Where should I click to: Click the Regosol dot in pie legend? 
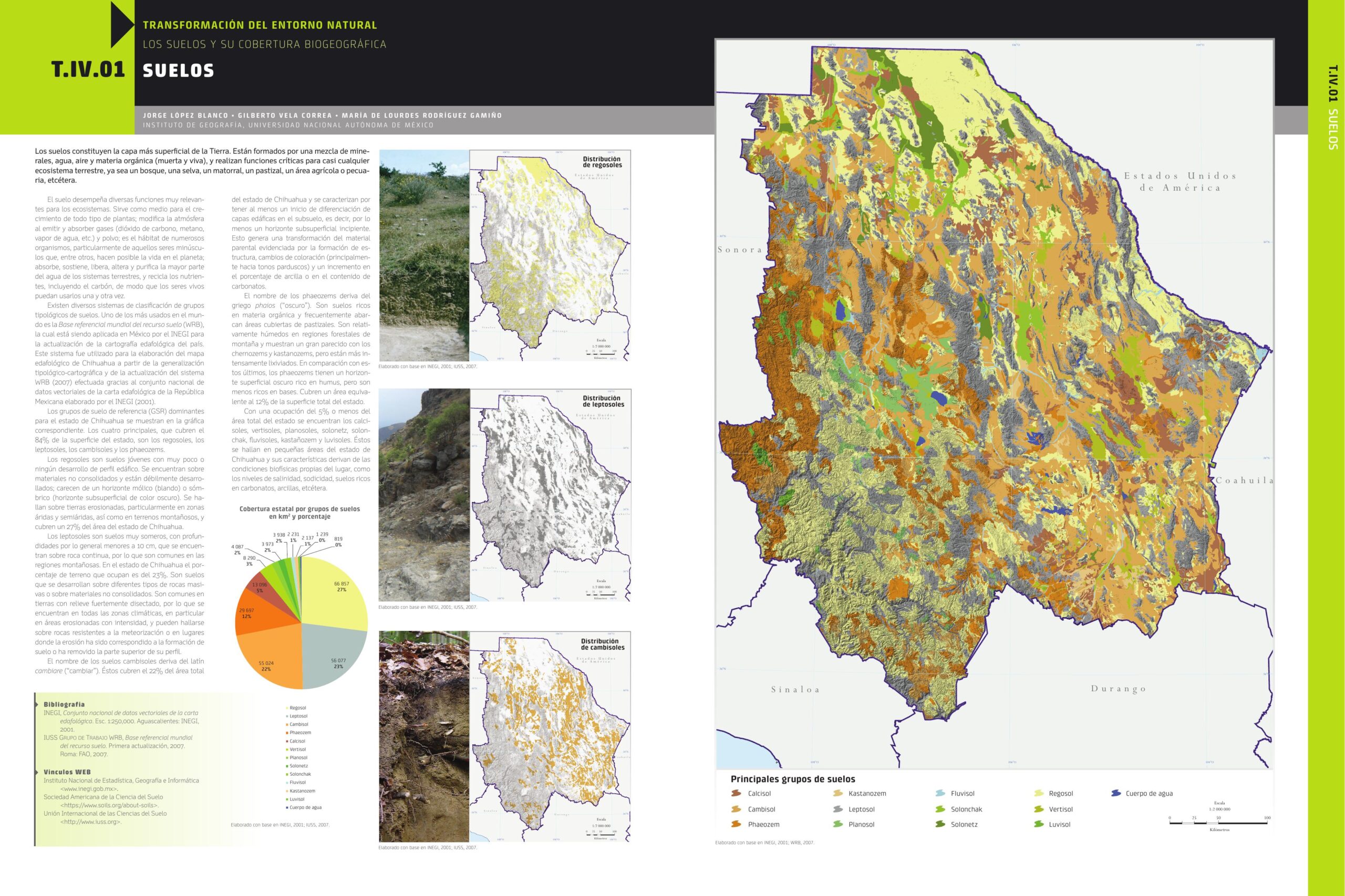tap(287, 707)
